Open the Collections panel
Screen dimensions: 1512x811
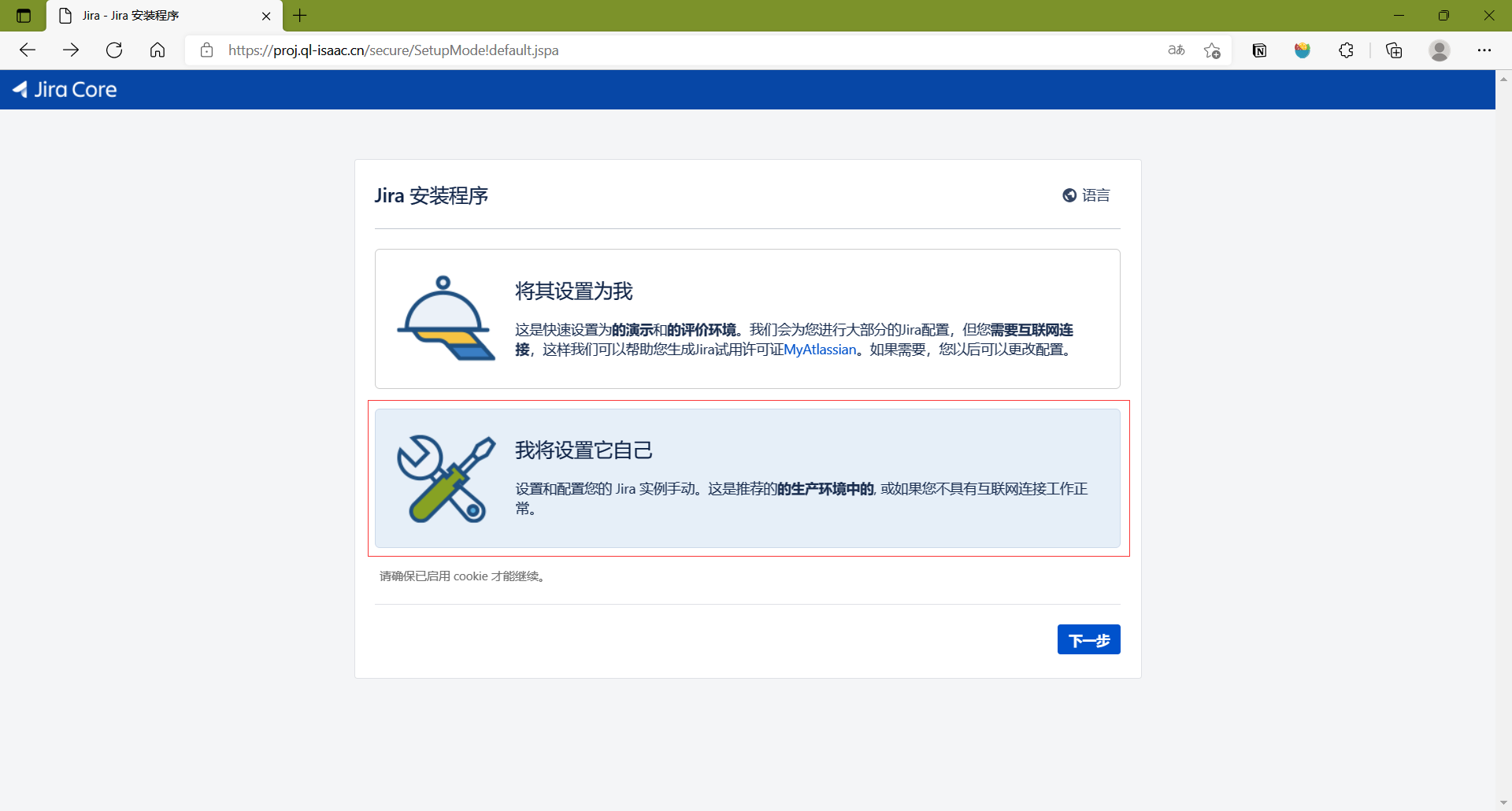click(1393, 50)
